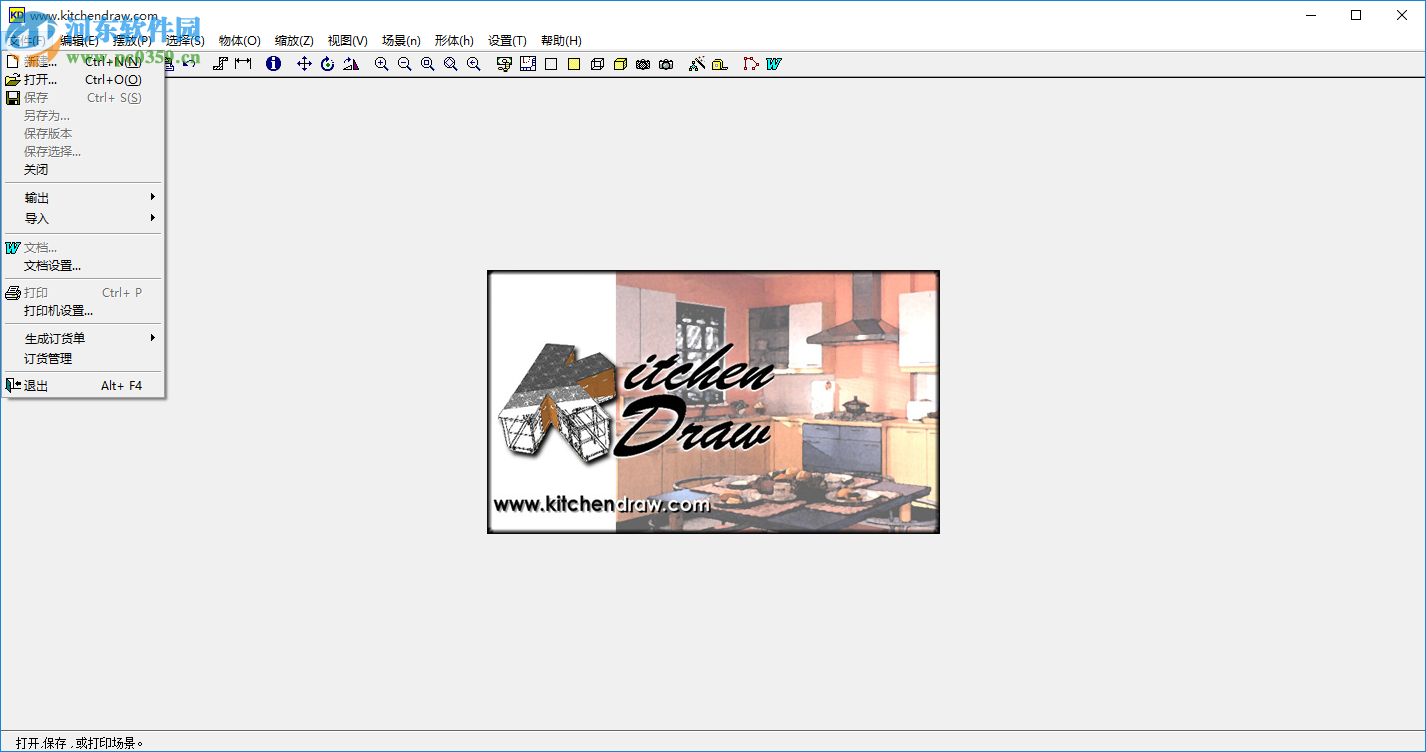Select the 文档设置... menu entry
This screenshot has width=1426, height=752.
click(84, 266)
